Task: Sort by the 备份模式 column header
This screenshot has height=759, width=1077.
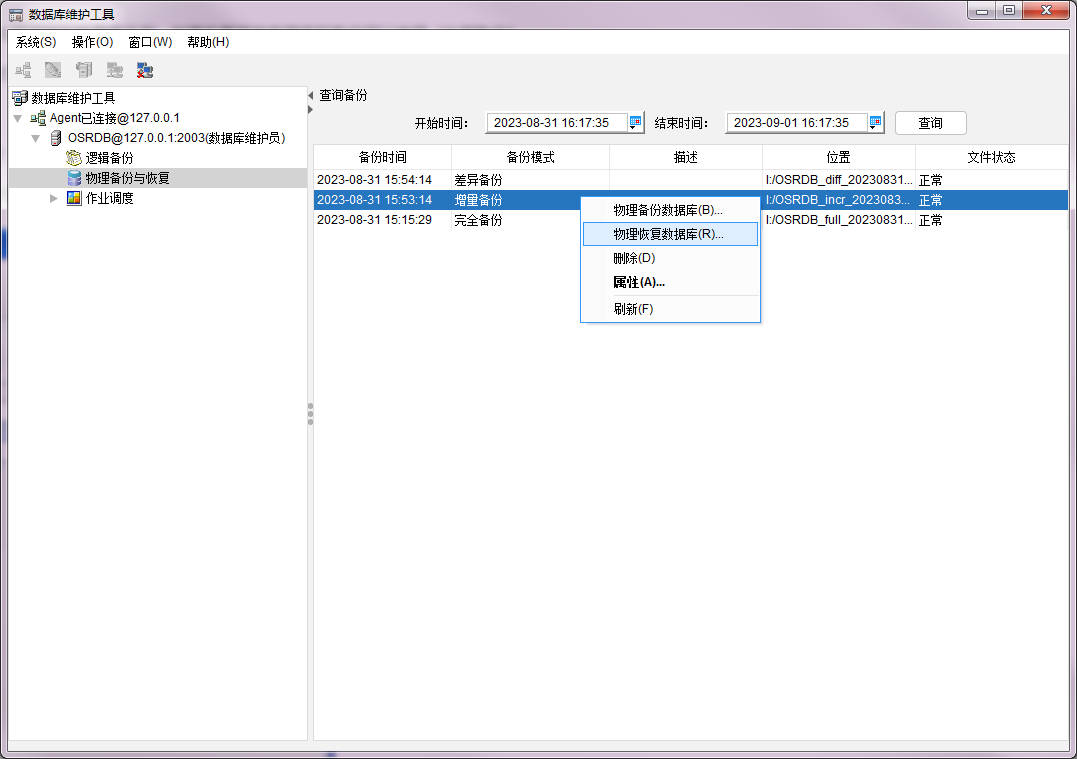Action: [x=530, y=158]
